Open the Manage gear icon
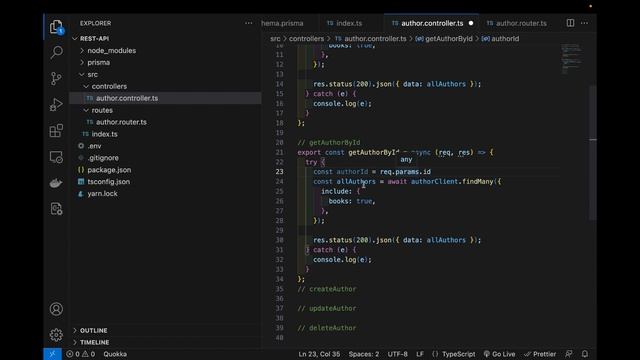640x360 pixels. click(x=56, y=335)
